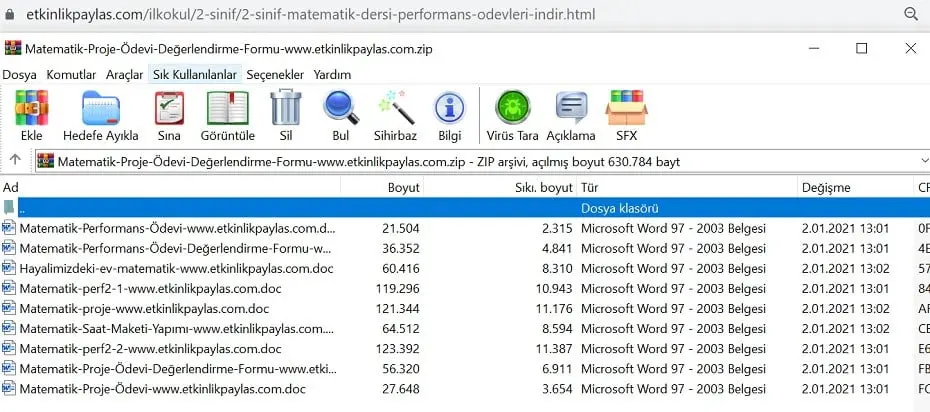Click the Sil trash can icon
The height and width of the screenshot is (412, 930).
(286, 107)
